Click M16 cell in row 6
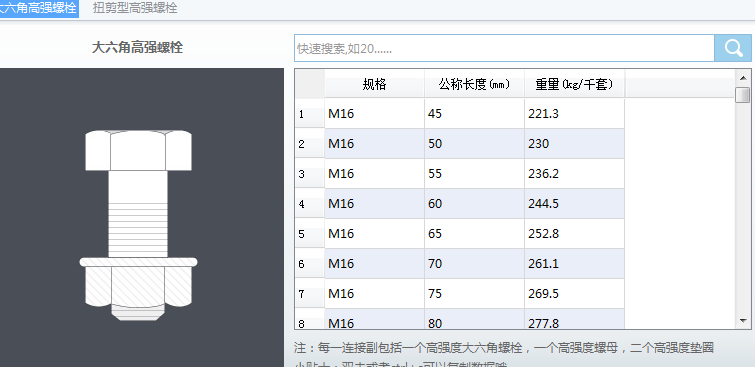This screenshot has width=755, height=367. click(375, 263)
